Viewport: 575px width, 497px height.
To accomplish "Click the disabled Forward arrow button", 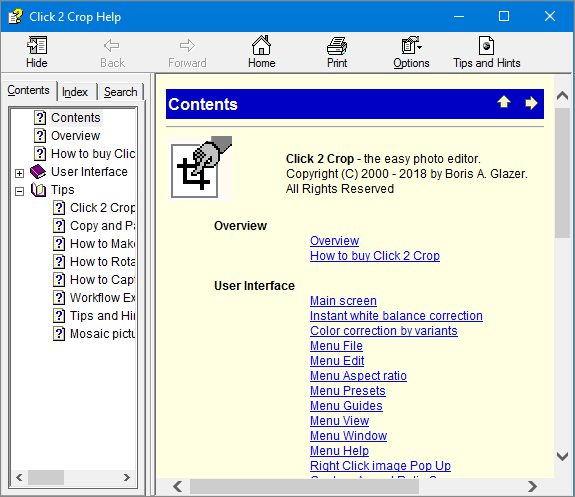I will (187, 52).
